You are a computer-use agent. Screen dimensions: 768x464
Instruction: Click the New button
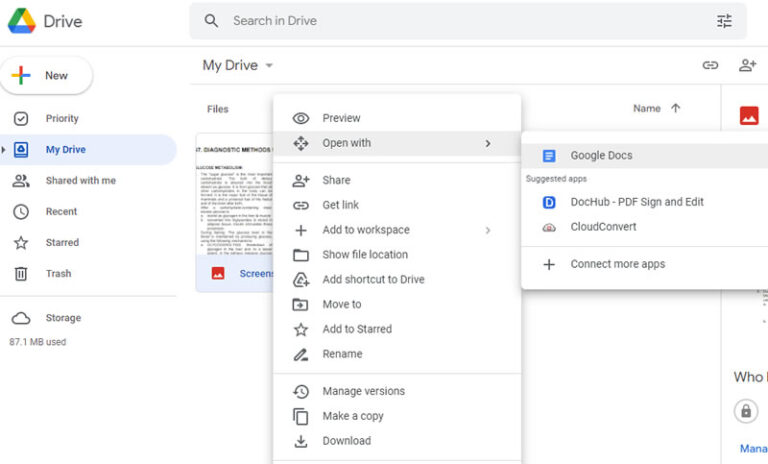pyautogui.click(x=47, y=76)
